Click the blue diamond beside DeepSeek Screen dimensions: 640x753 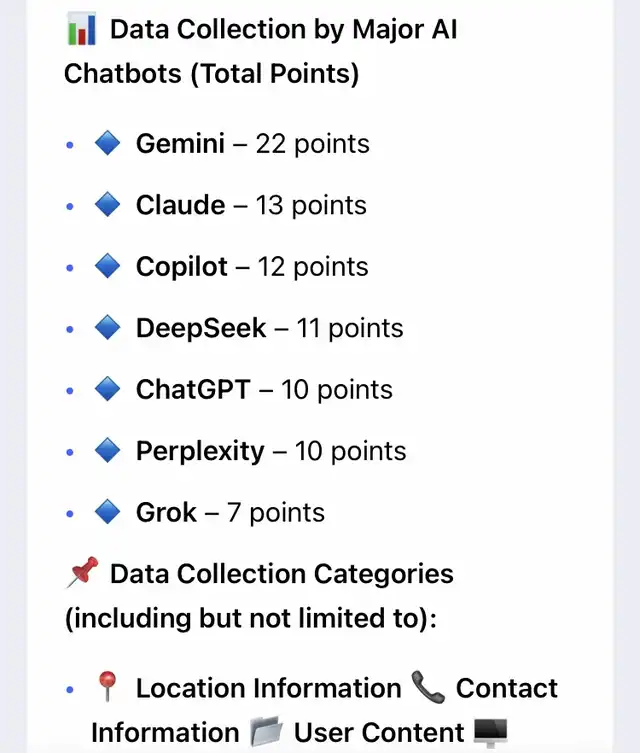pos(107,327)
